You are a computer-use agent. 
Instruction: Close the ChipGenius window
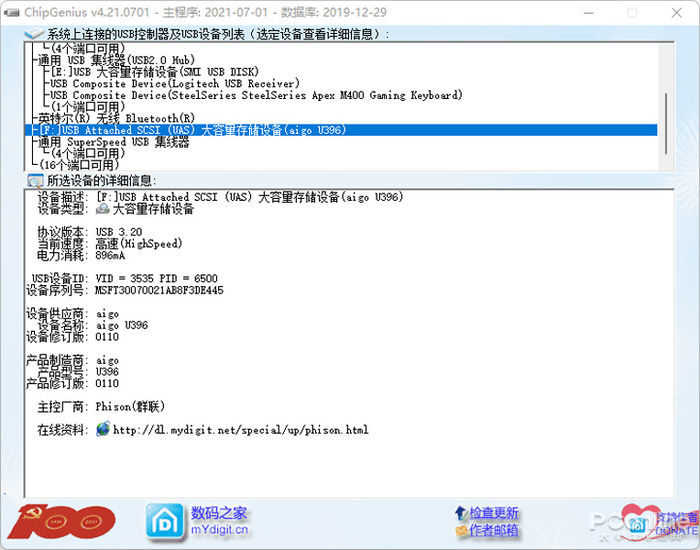(677, 13)
